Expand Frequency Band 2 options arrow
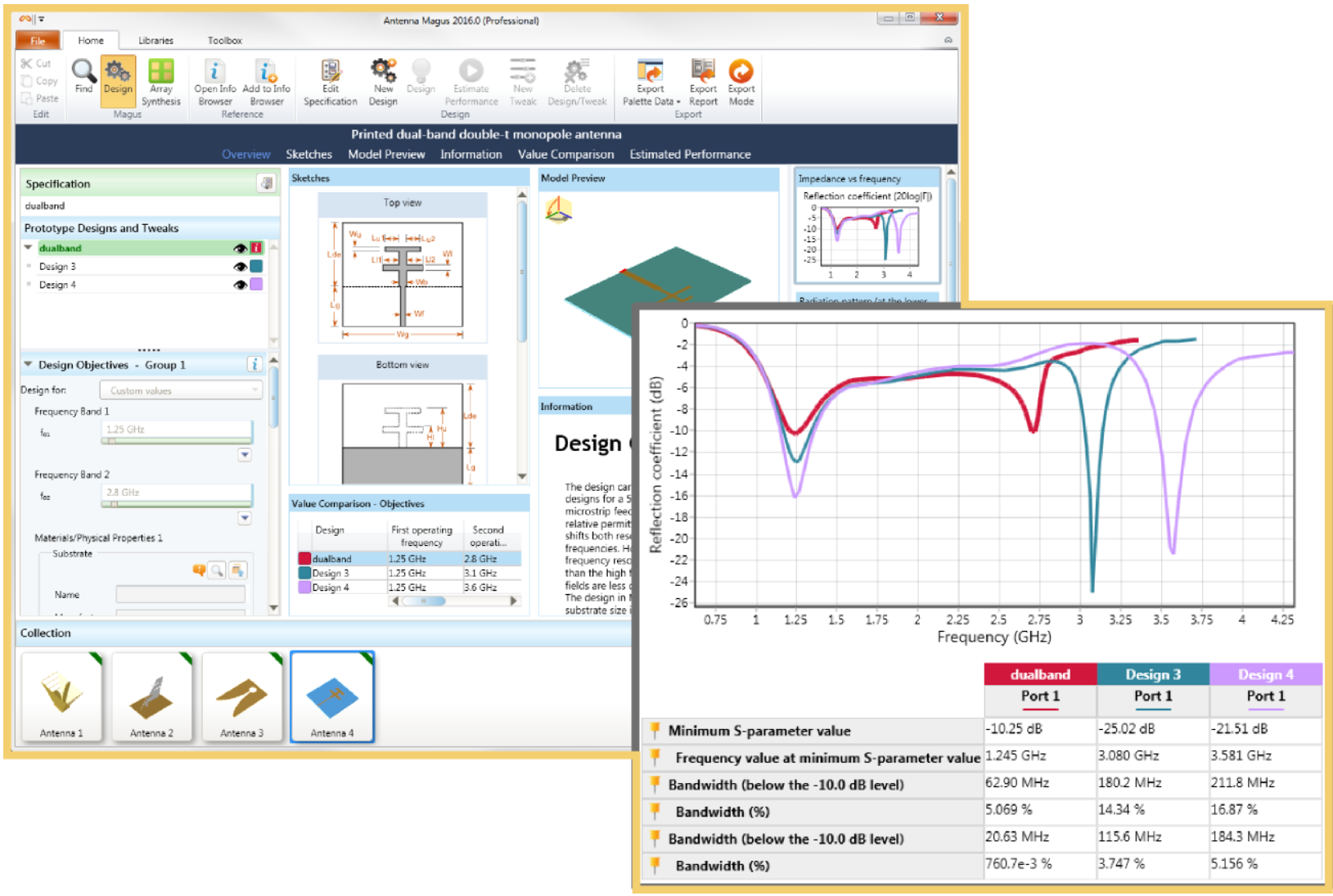1333x896 pixels. 245,517
